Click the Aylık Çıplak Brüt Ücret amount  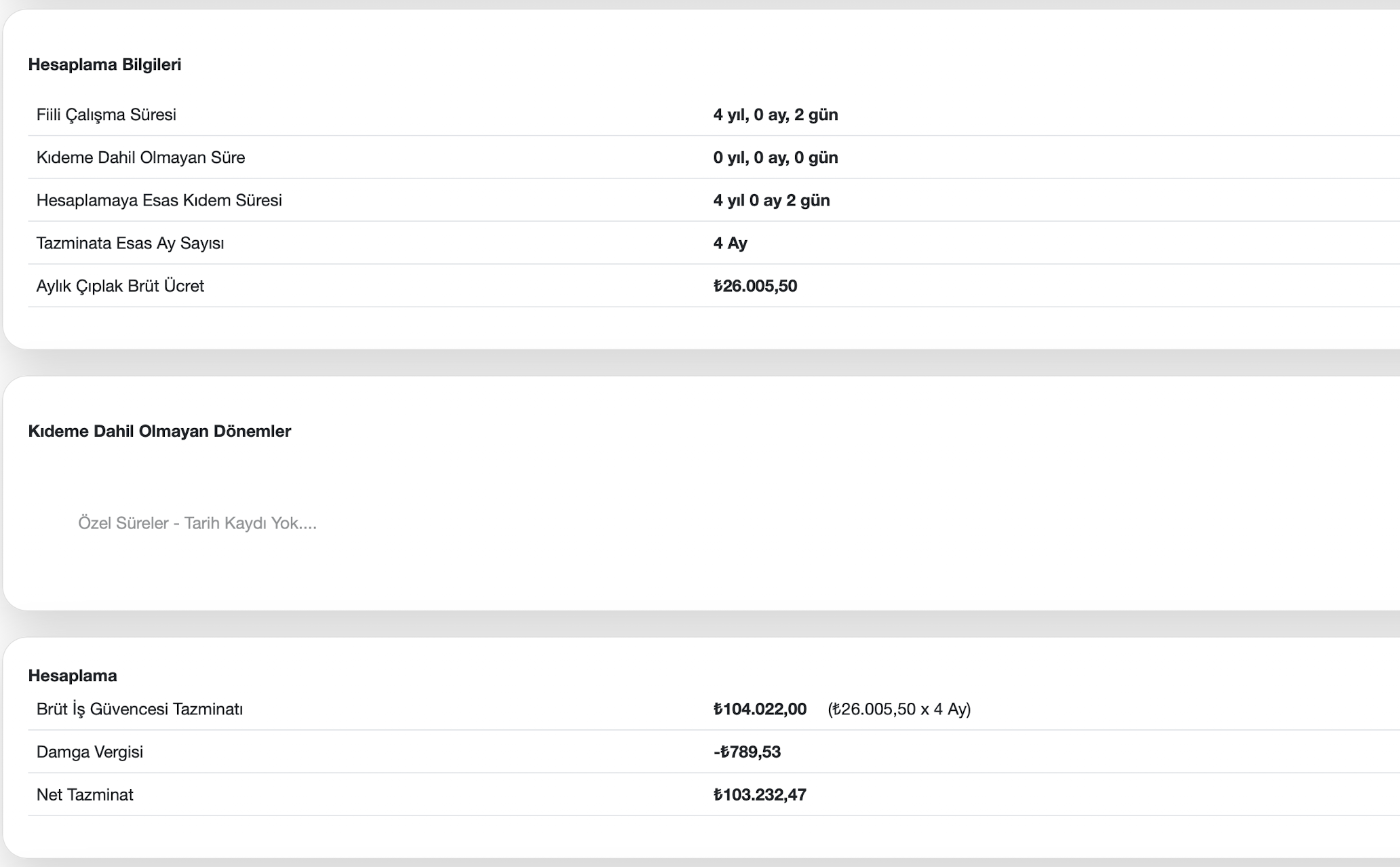pos(755,286)
